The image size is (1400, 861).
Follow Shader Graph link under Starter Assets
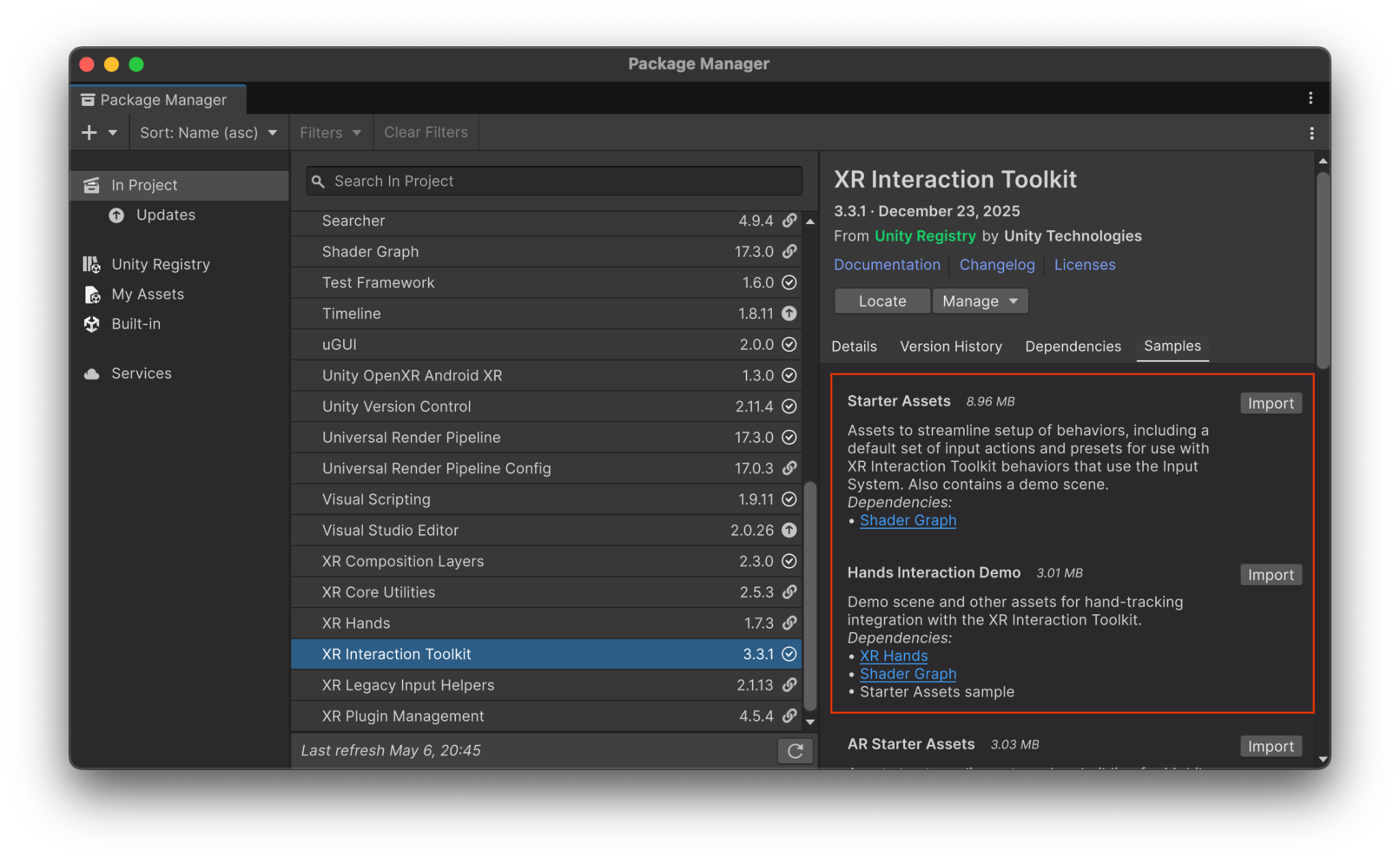click(908, 521)
